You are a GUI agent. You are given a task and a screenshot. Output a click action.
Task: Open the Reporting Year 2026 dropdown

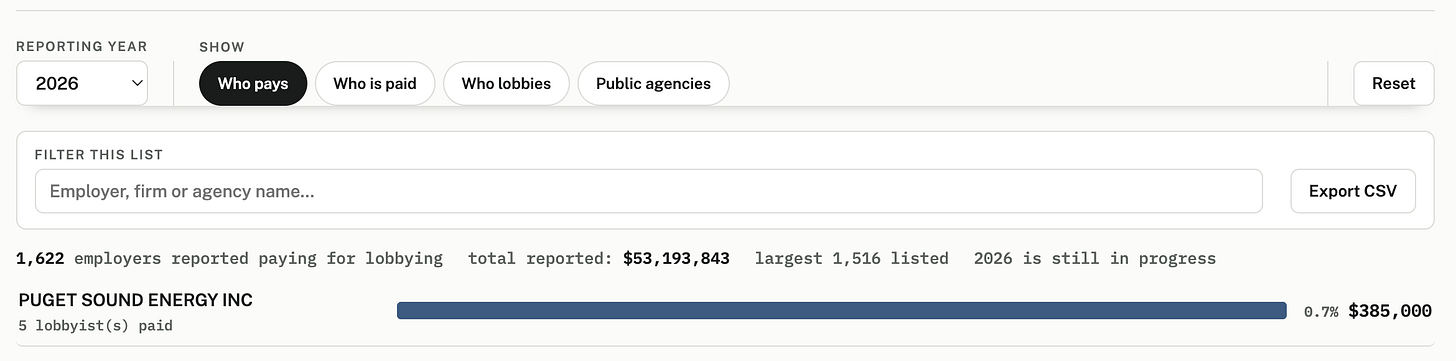click(x=82, y=84)
